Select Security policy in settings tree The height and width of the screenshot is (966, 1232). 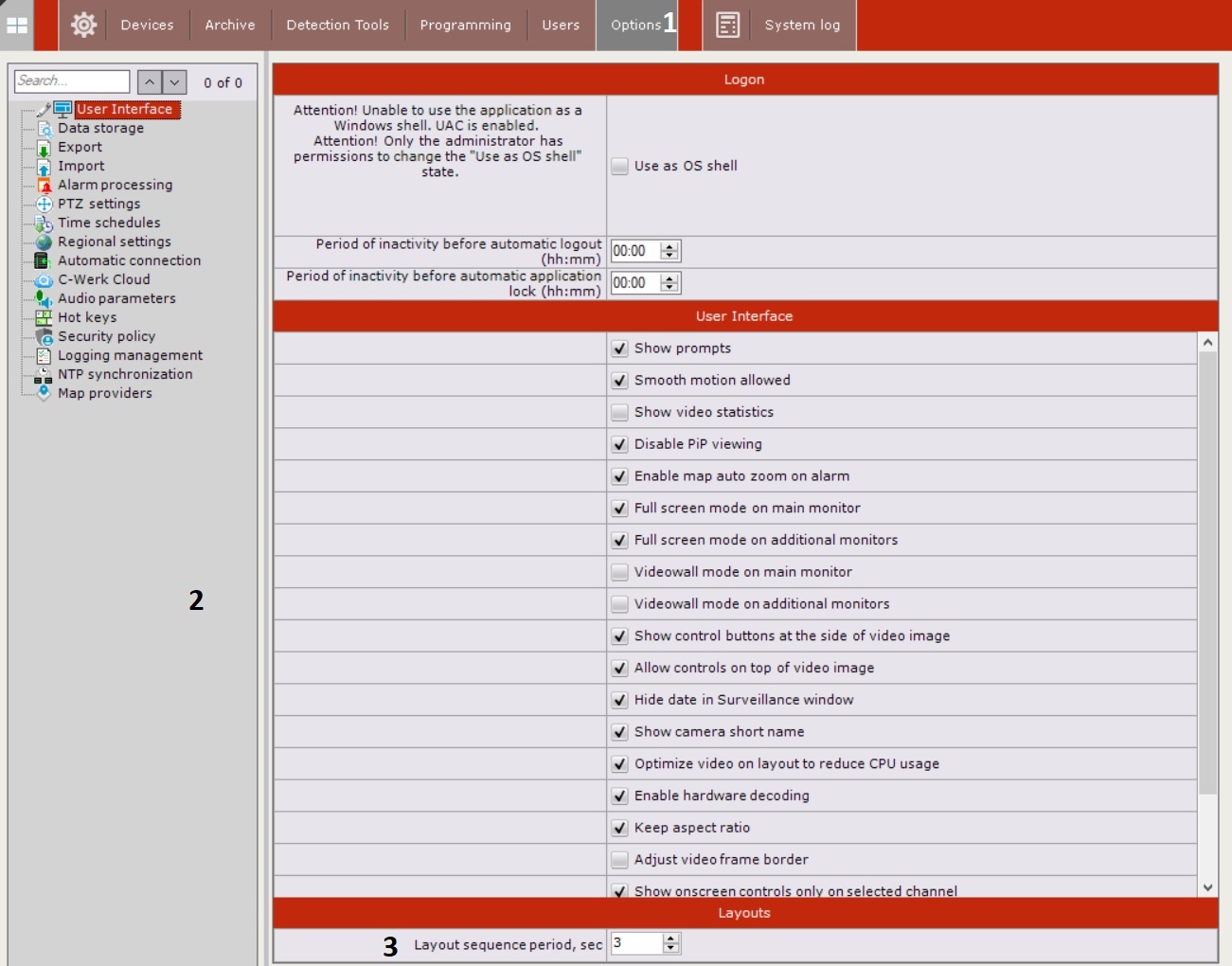pyautogui.click(x=106, y=336)
